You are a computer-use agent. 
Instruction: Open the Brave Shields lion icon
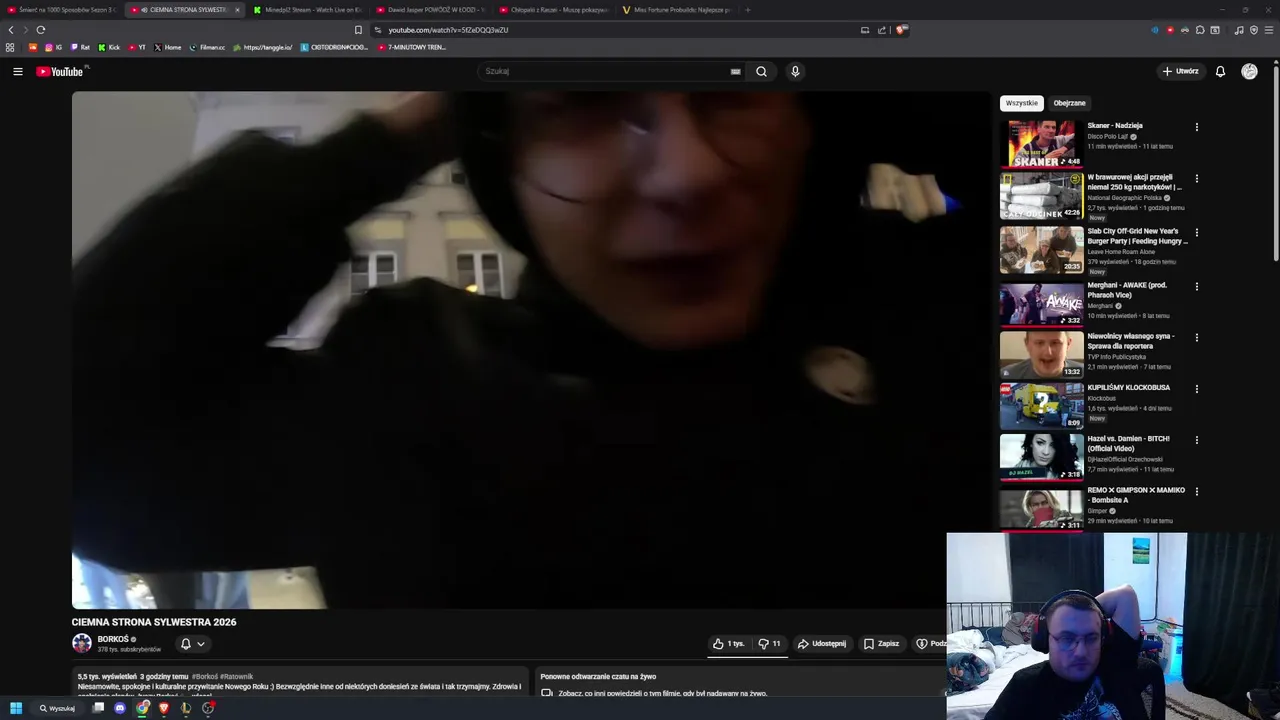[901, 30]
